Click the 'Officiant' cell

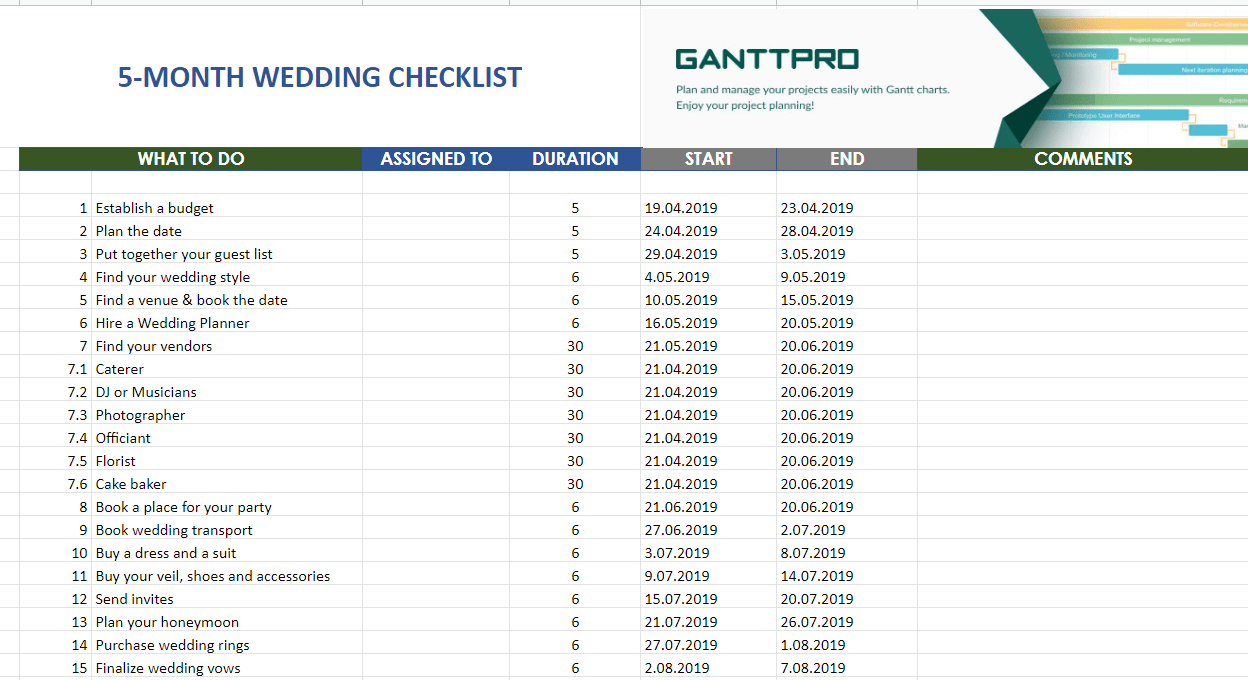pyautogui.click(x=227, y=438)
